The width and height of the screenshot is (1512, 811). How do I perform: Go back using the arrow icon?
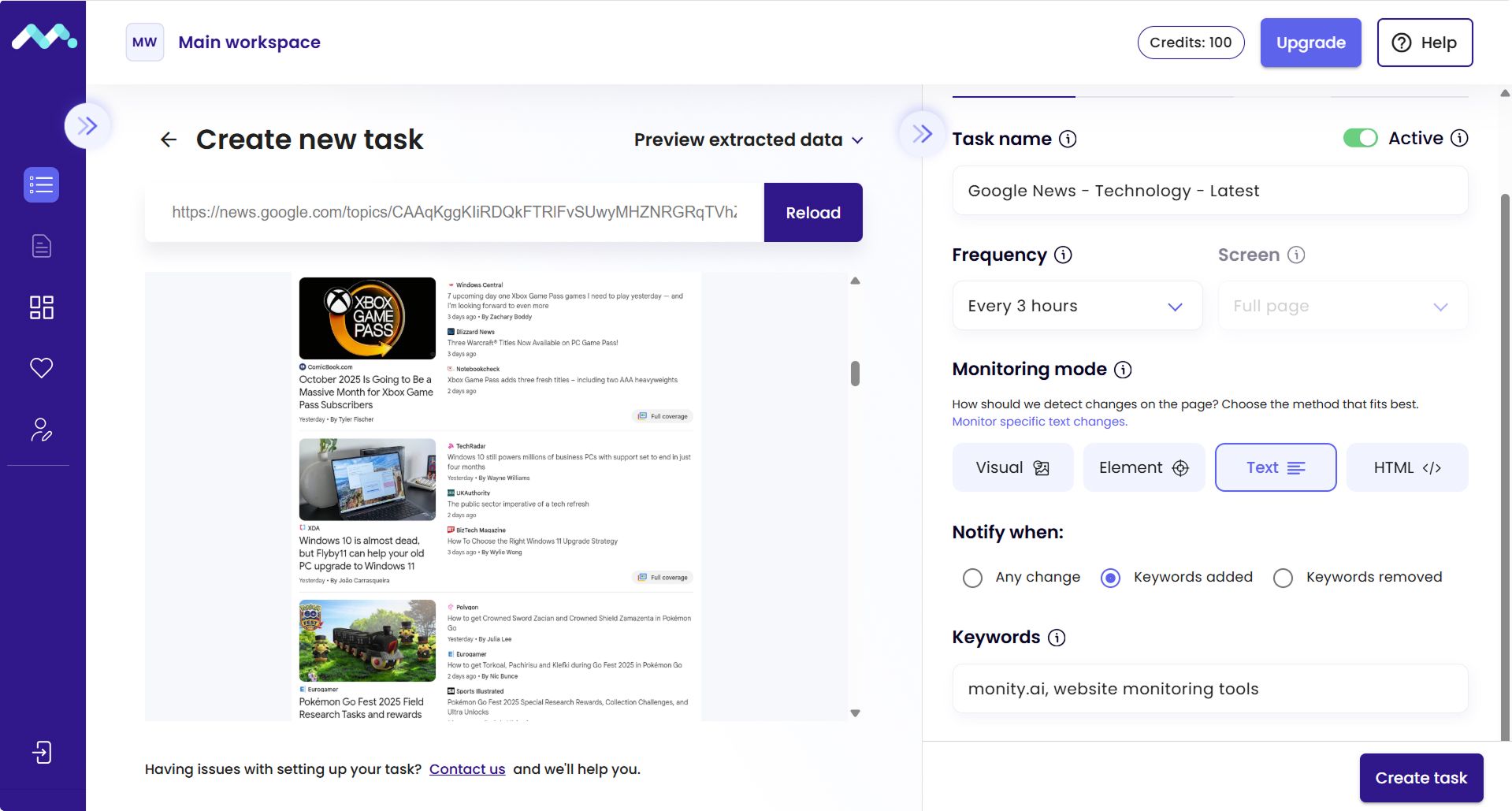click(169, 140)
